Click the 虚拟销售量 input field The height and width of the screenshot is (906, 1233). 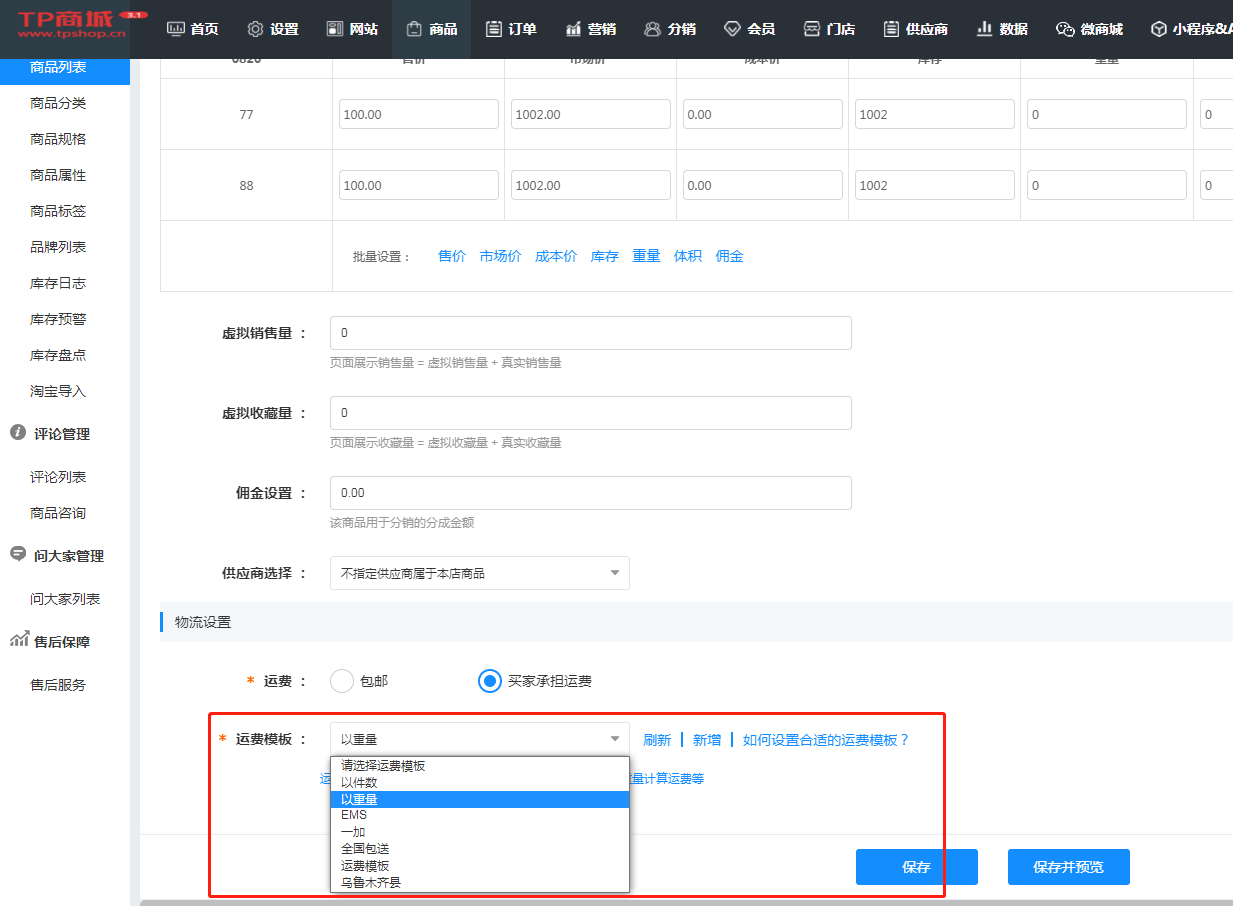coord(590,333)
